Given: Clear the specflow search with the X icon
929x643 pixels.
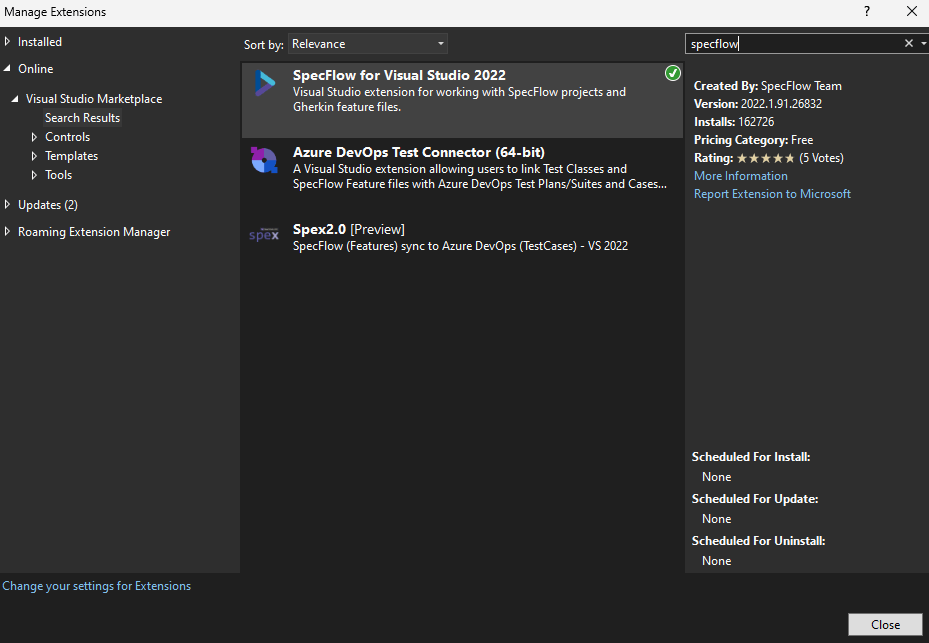Looking at the screenshot, I should point(908,43).
